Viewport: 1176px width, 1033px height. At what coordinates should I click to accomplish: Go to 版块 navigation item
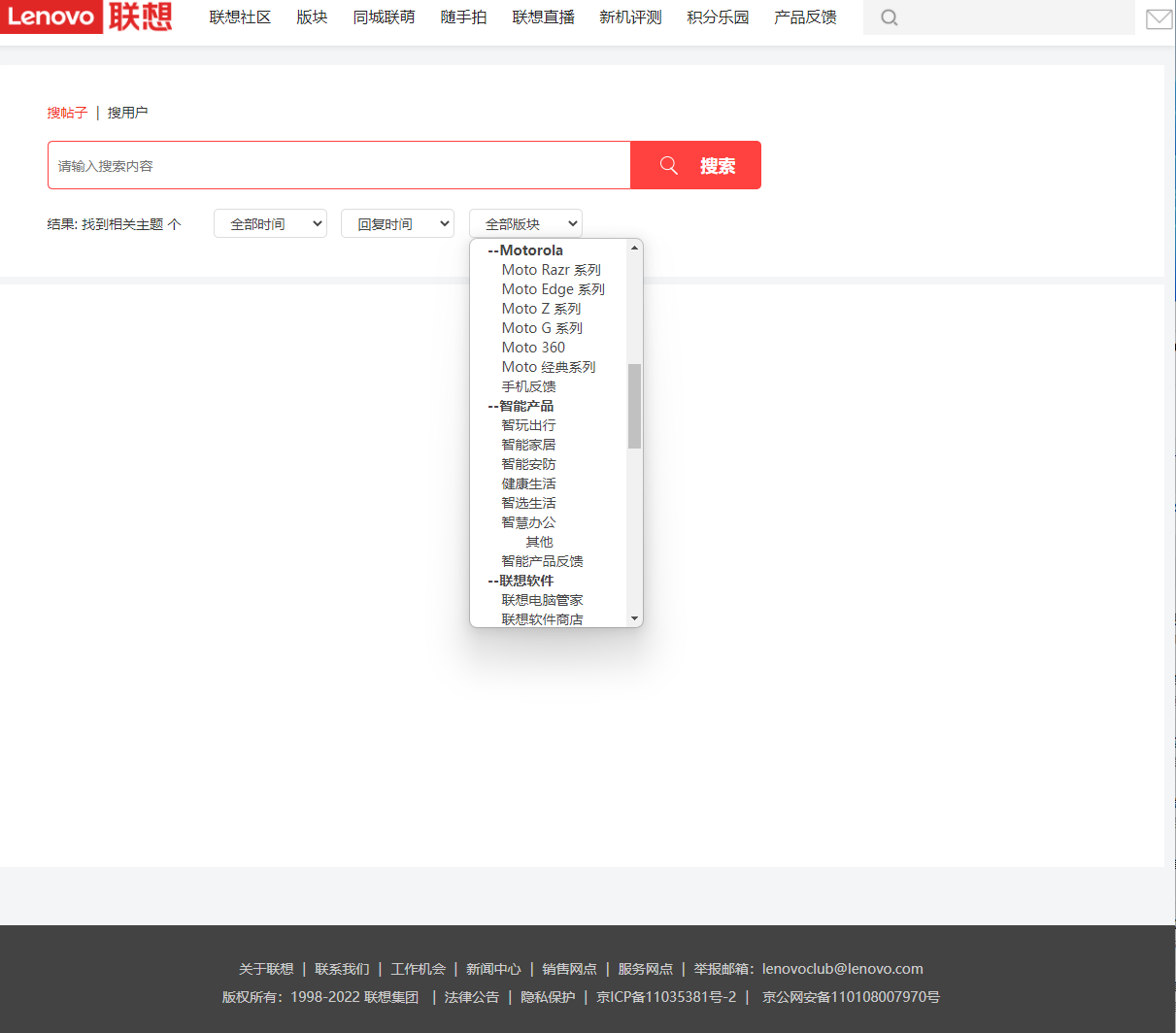click(312, 17)
